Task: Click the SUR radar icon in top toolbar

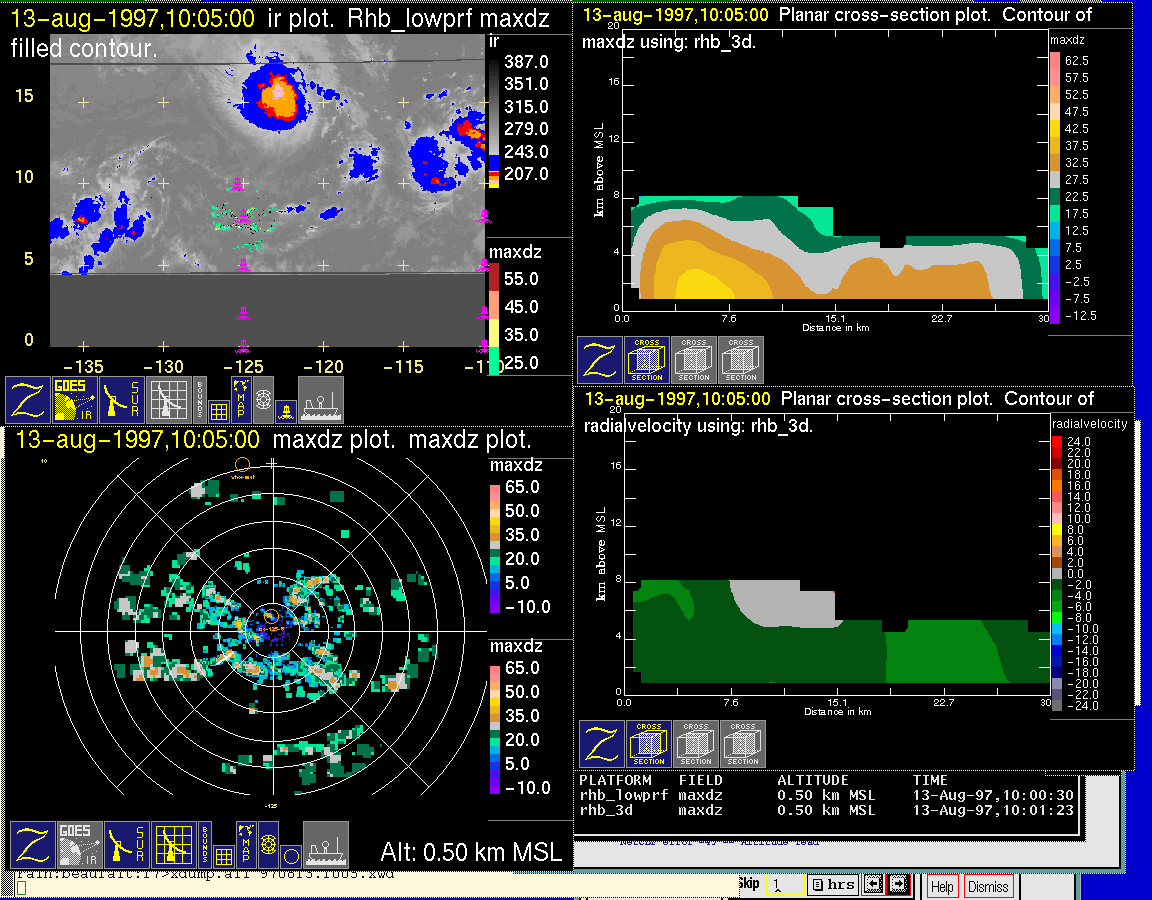Action: click(123, 400)
